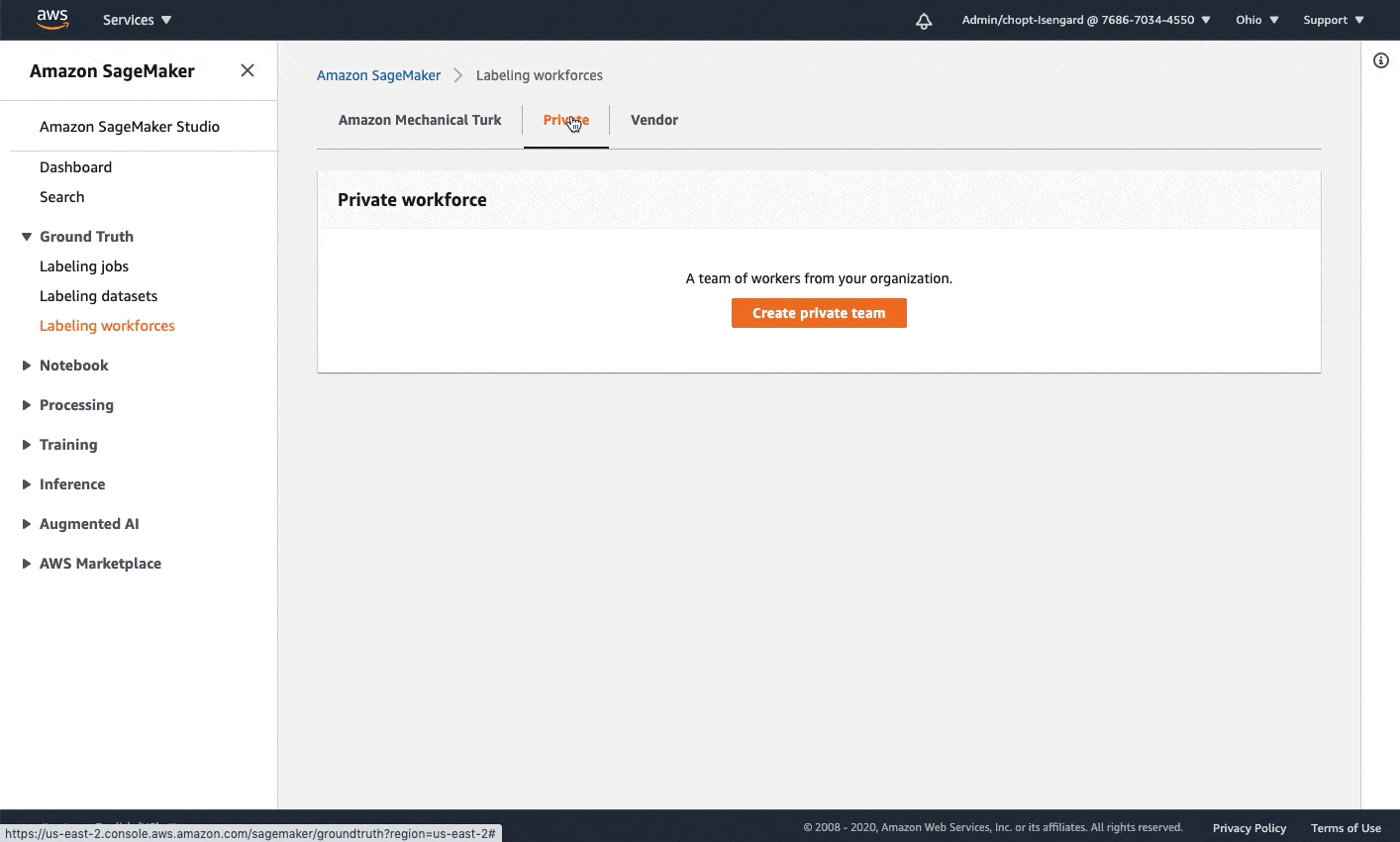The image size is (1400, 842).
Task: Expand the Notebook section
Action: 27,366
